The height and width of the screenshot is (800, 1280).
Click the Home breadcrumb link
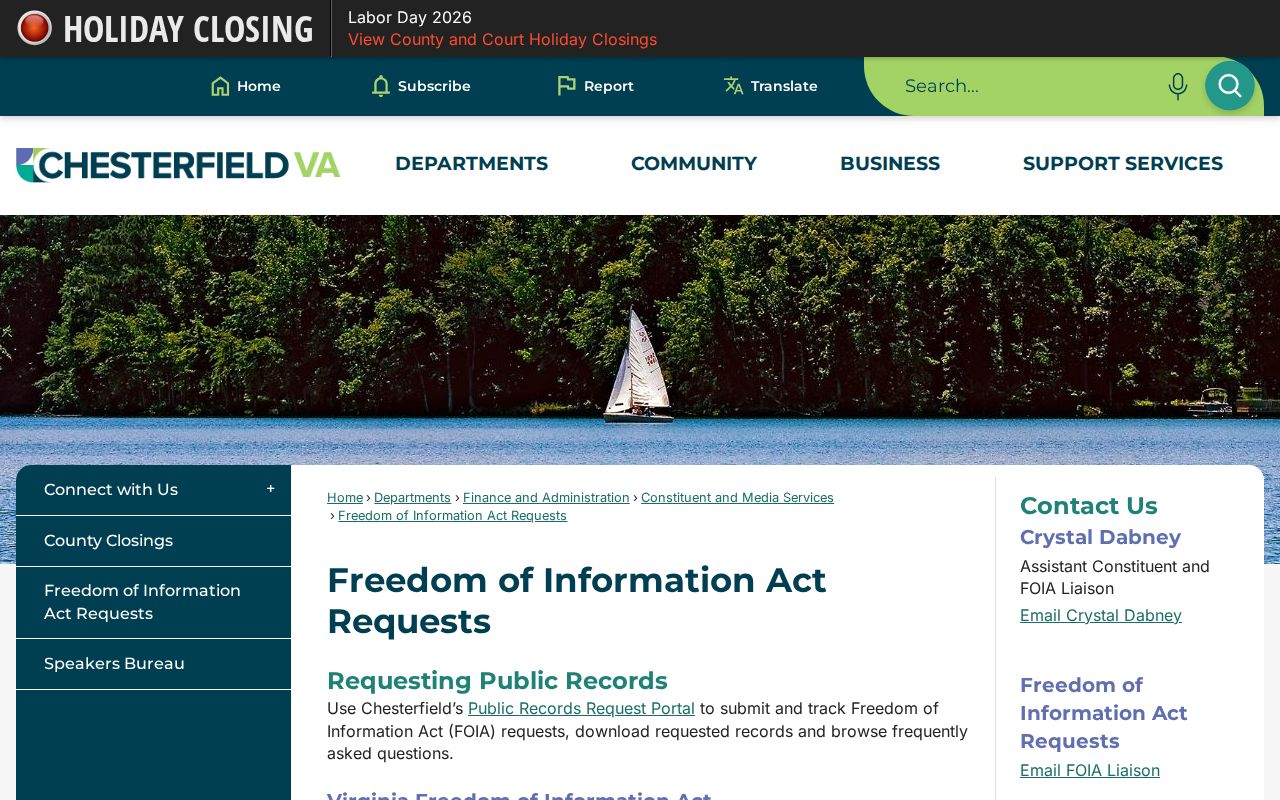pyautogui.click(x=345, y=497)
